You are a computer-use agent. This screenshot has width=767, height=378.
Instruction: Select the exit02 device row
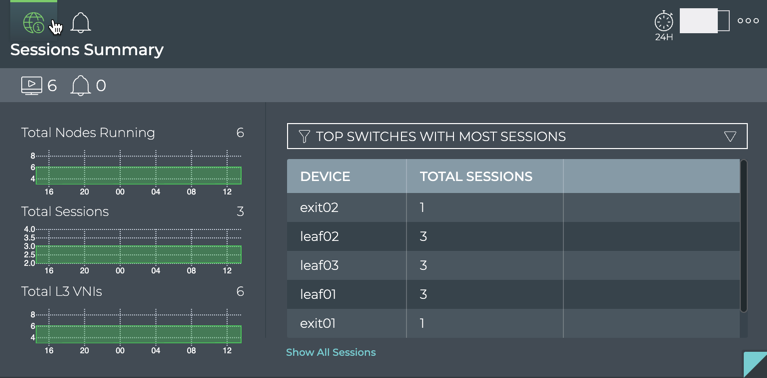tap(513, 207)
